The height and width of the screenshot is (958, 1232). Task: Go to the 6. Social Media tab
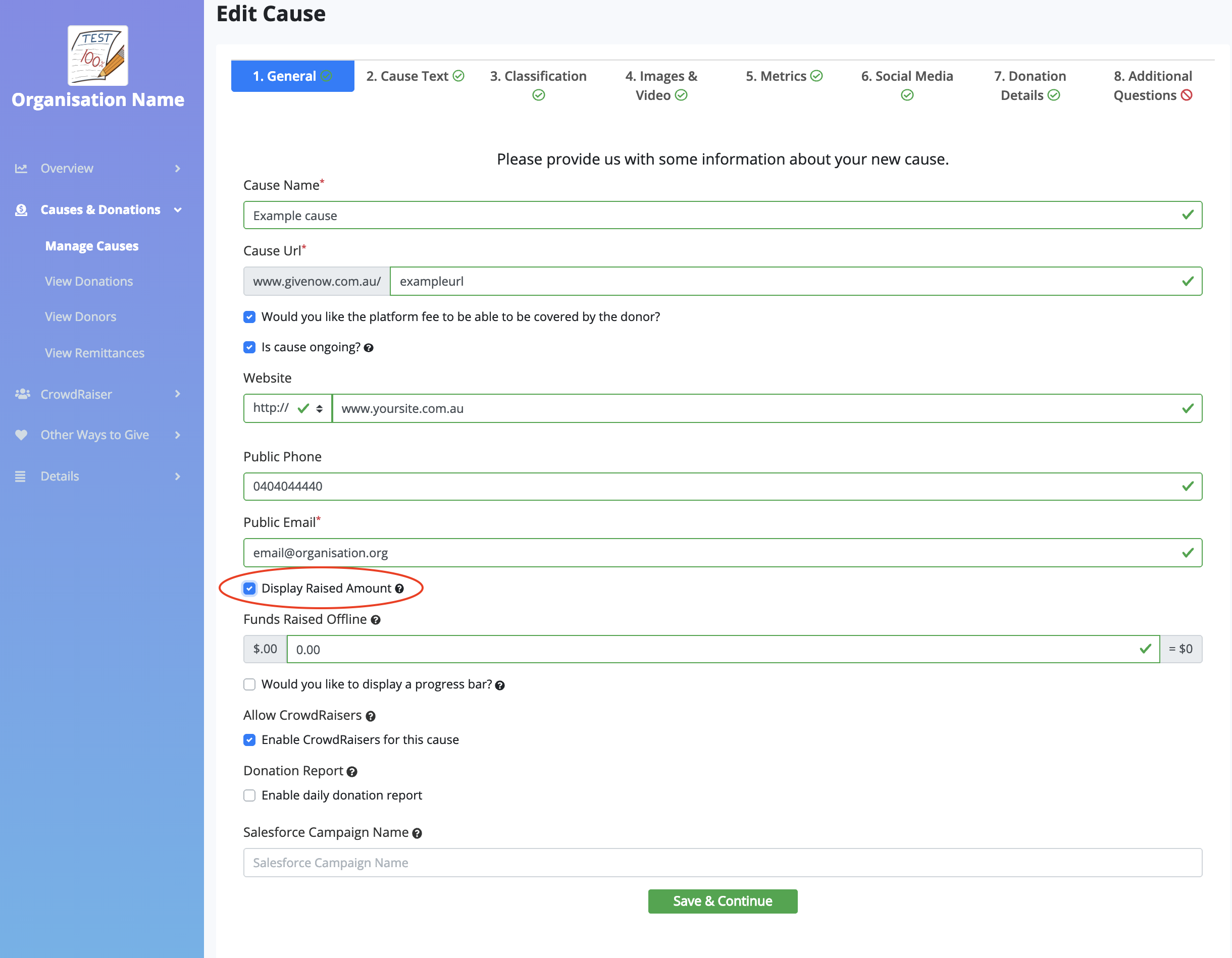pyautogui.click(x=907, y=85)
